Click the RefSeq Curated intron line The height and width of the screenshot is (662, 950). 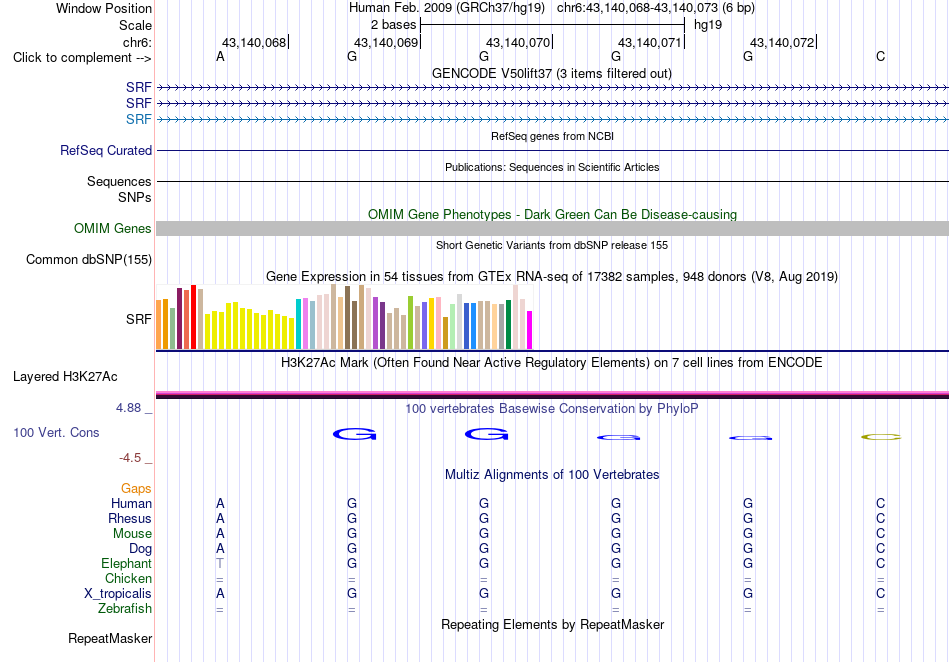click(552, 150)
